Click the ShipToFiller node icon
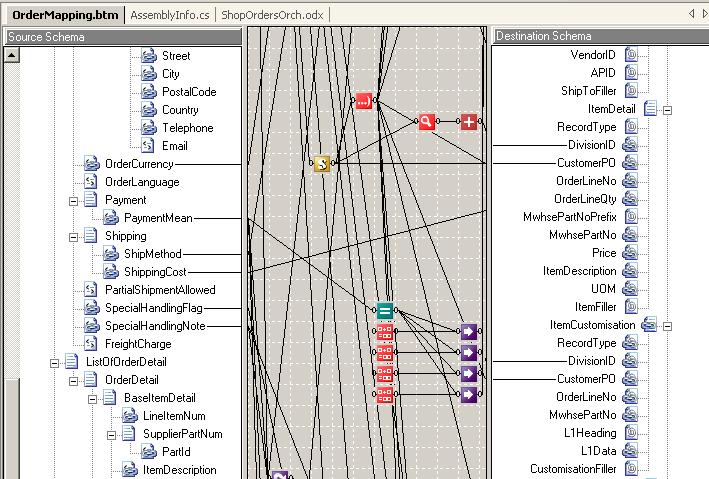 click(631, 90)
